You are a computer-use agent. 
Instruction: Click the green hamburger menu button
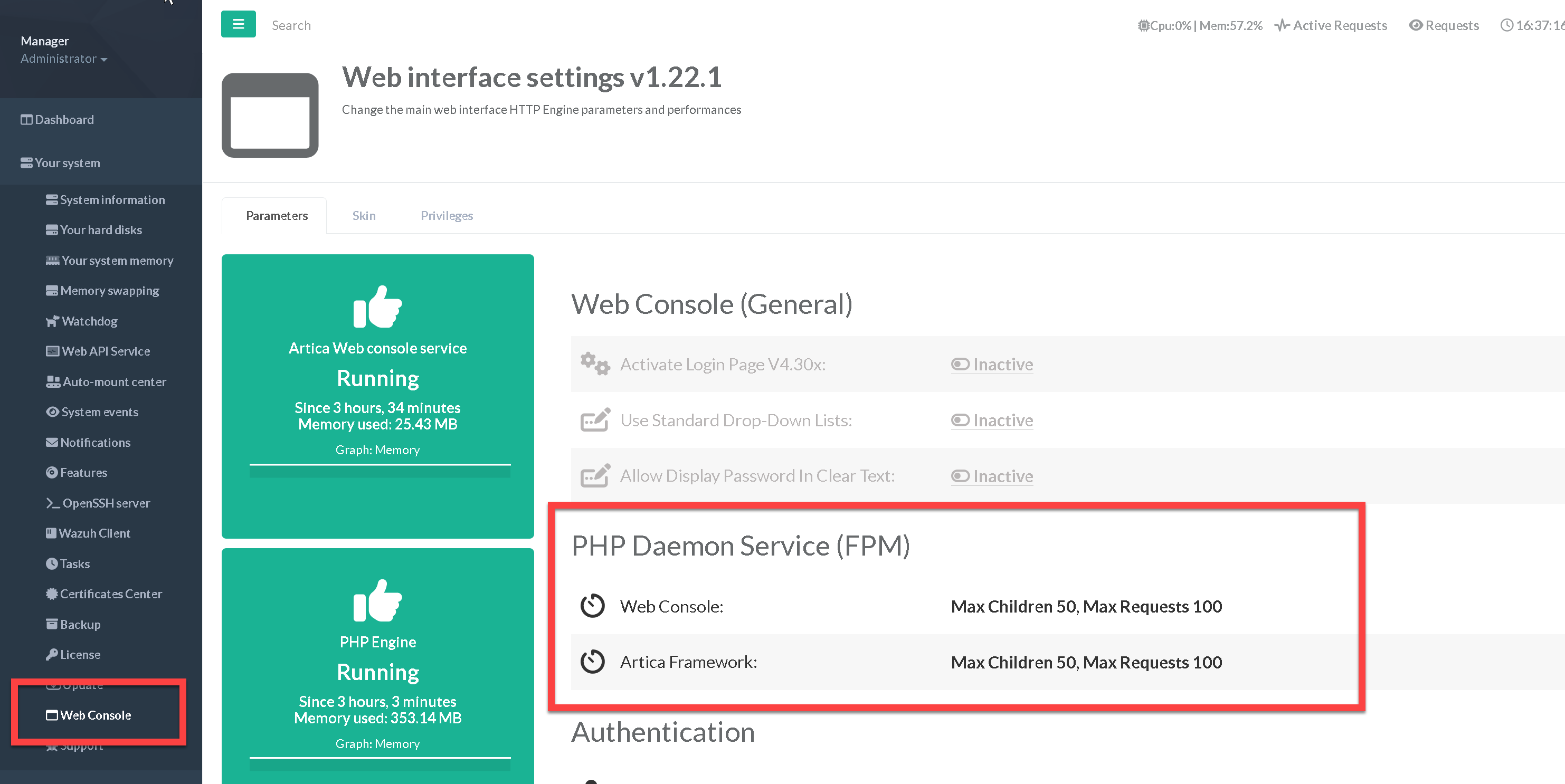238,24
